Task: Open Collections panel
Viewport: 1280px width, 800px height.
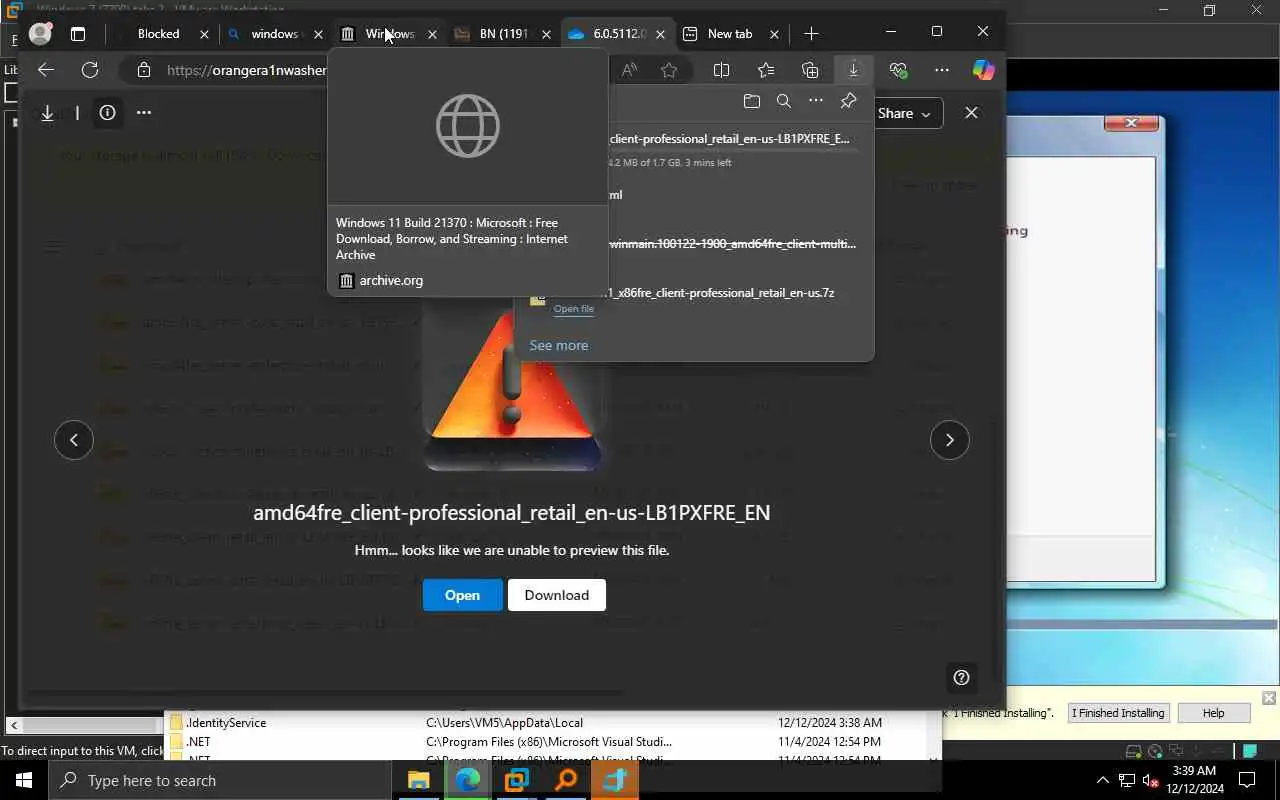Action: tap(810, 70)
